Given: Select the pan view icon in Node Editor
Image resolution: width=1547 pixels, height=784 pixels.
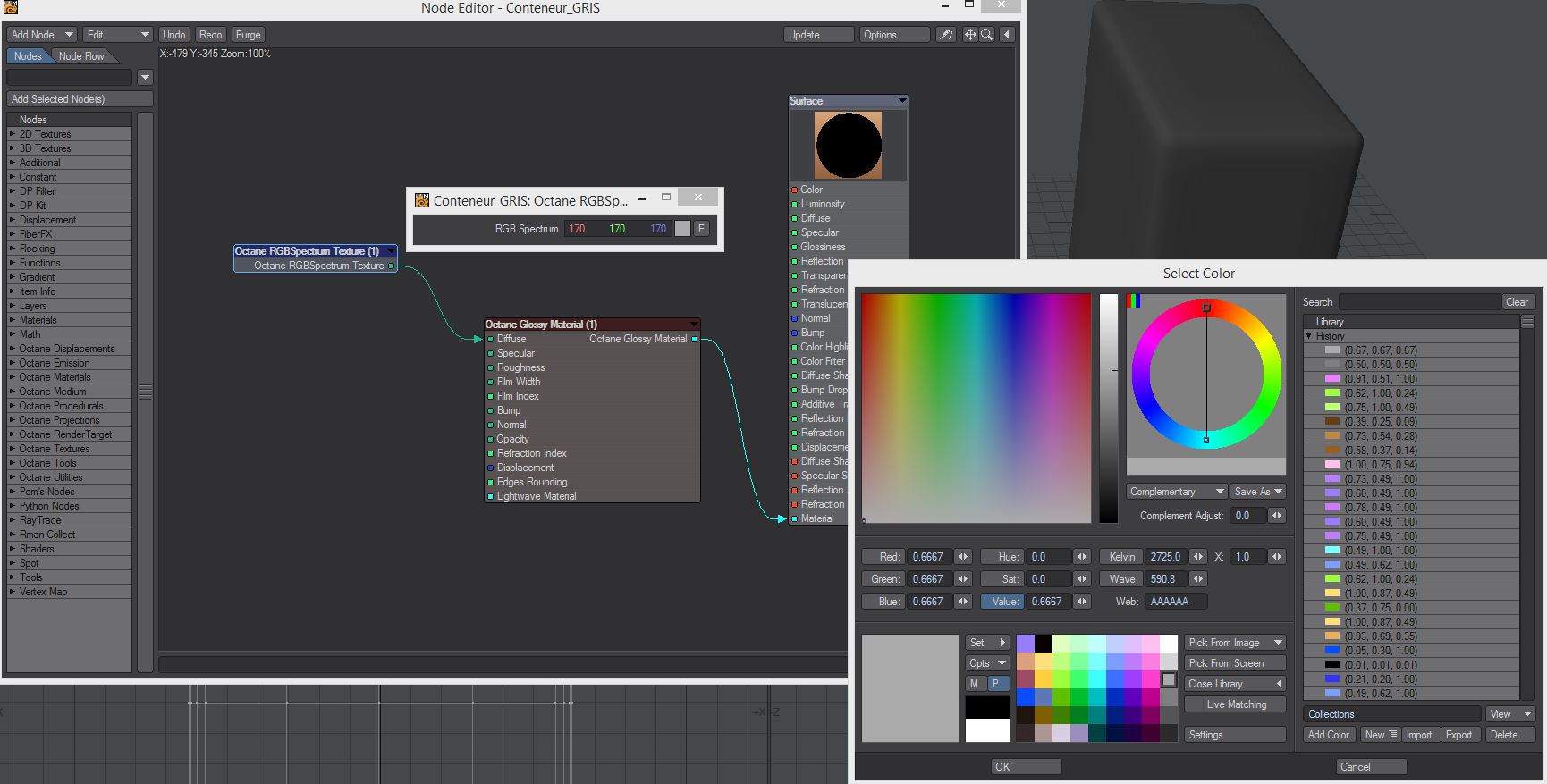Looking at the screenshot, I should click(970, 35).
